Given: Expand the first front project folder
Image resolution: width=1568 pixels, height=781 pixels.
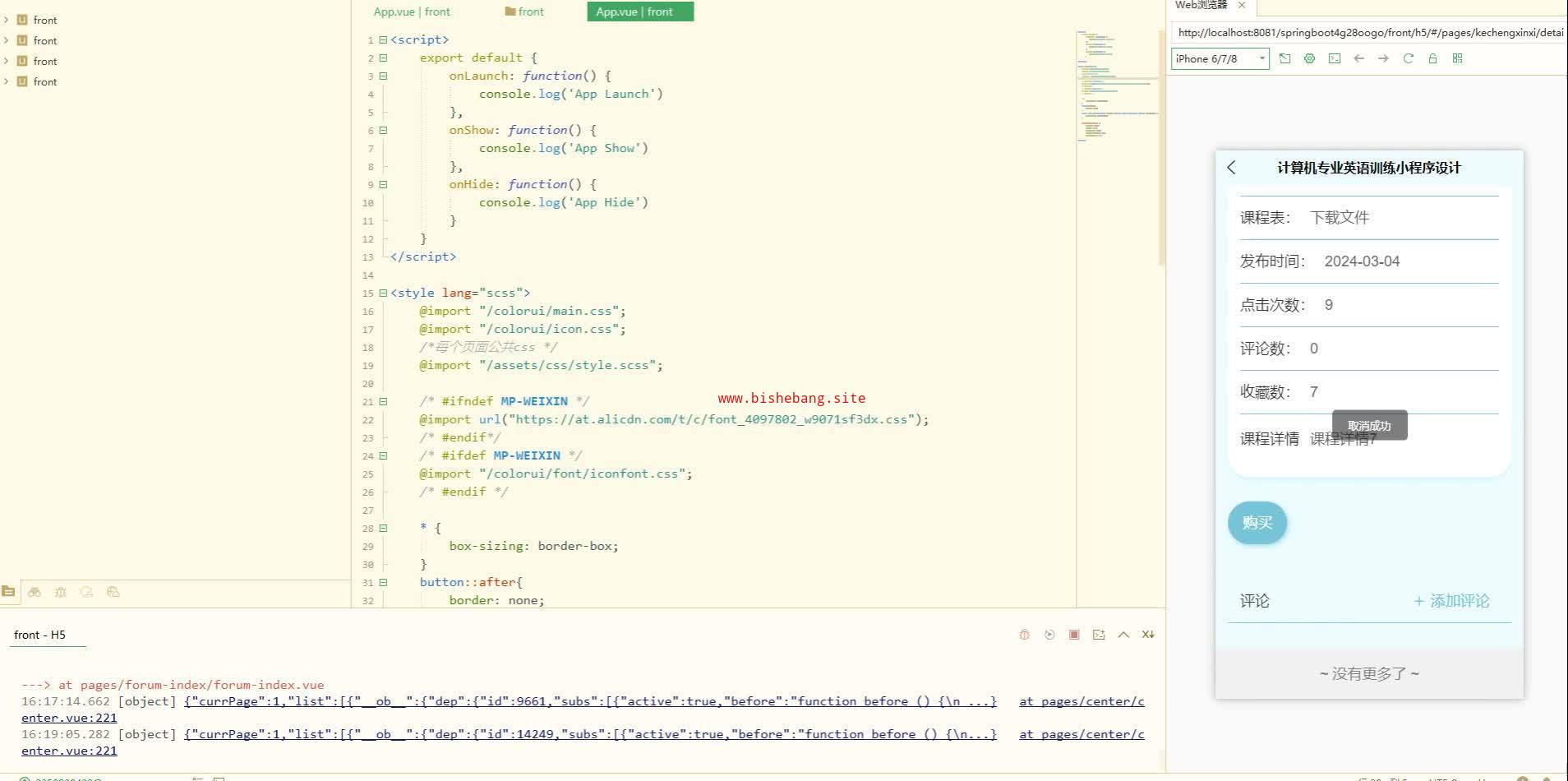Looking at the screenshot, I should 7,20.
